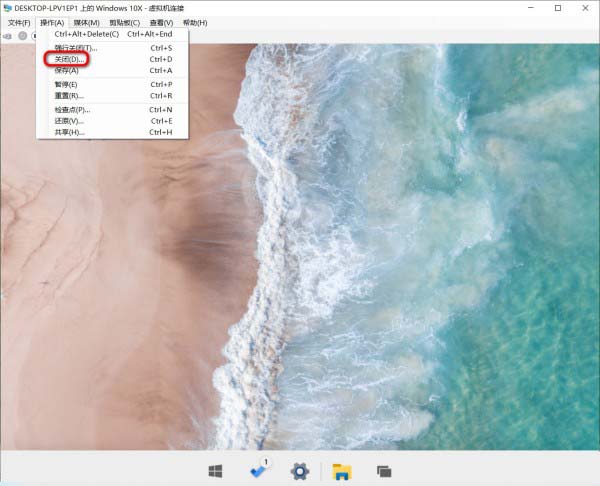The image size is (600, 486).
Task: Maximize the virtual machine connection window
Action: pos(558,8)
